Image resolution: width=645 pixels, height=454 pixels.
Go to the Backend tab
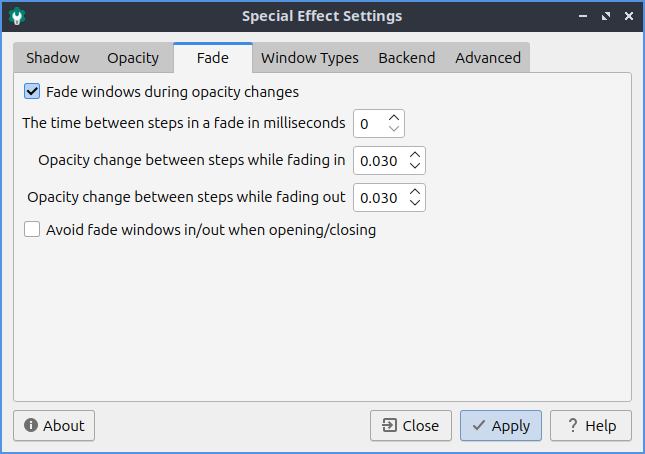pyautogui.click(x=406, y=58)
